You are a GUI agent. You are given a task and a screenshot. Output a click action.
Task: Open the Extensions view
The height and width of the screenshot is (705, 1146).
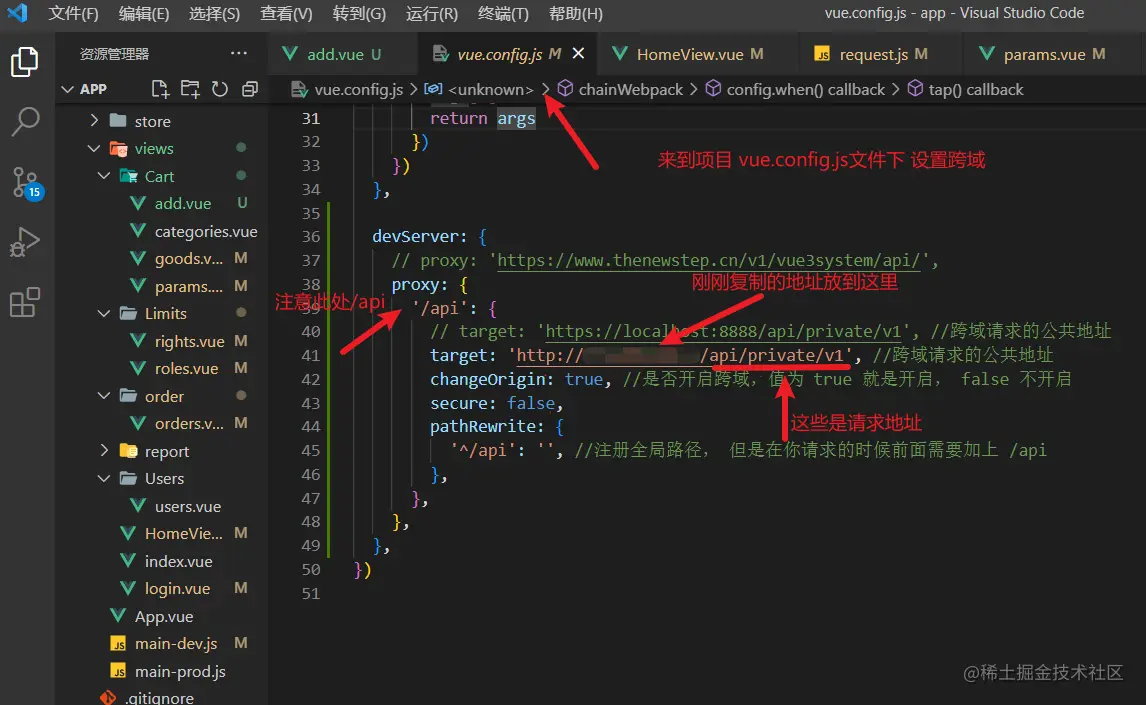click(x=25, y=302)
